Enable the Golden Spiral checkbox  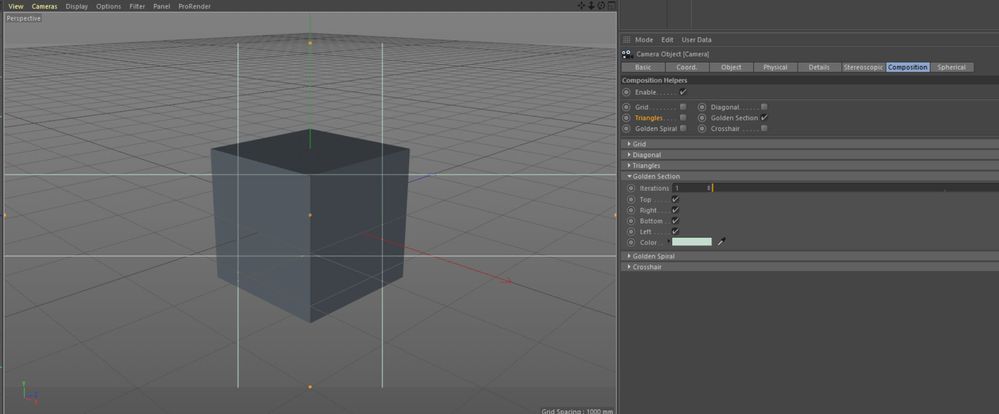point(683,128)
